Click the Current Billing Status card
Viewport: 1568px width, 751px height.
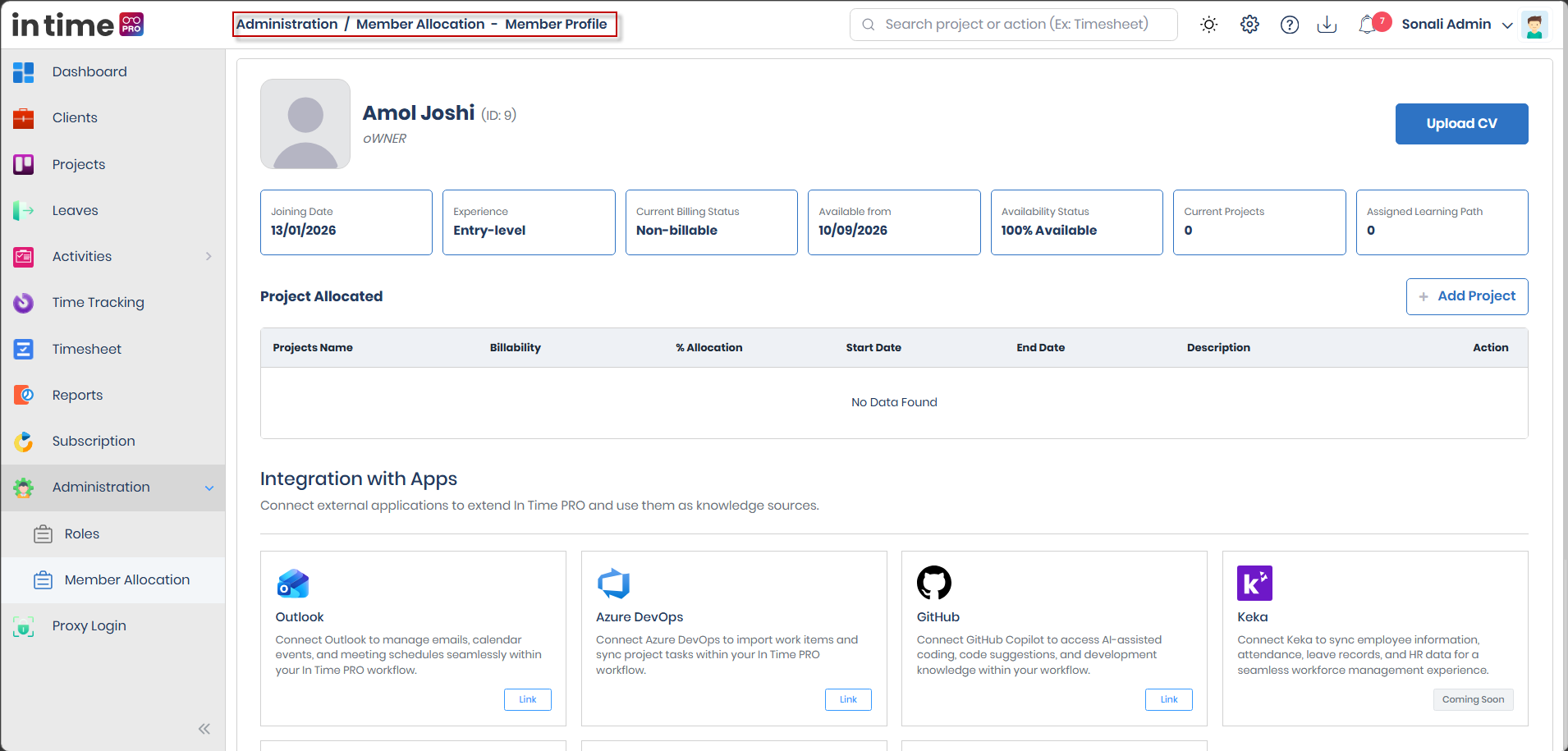pyautogui.click(x=711, y=222)
